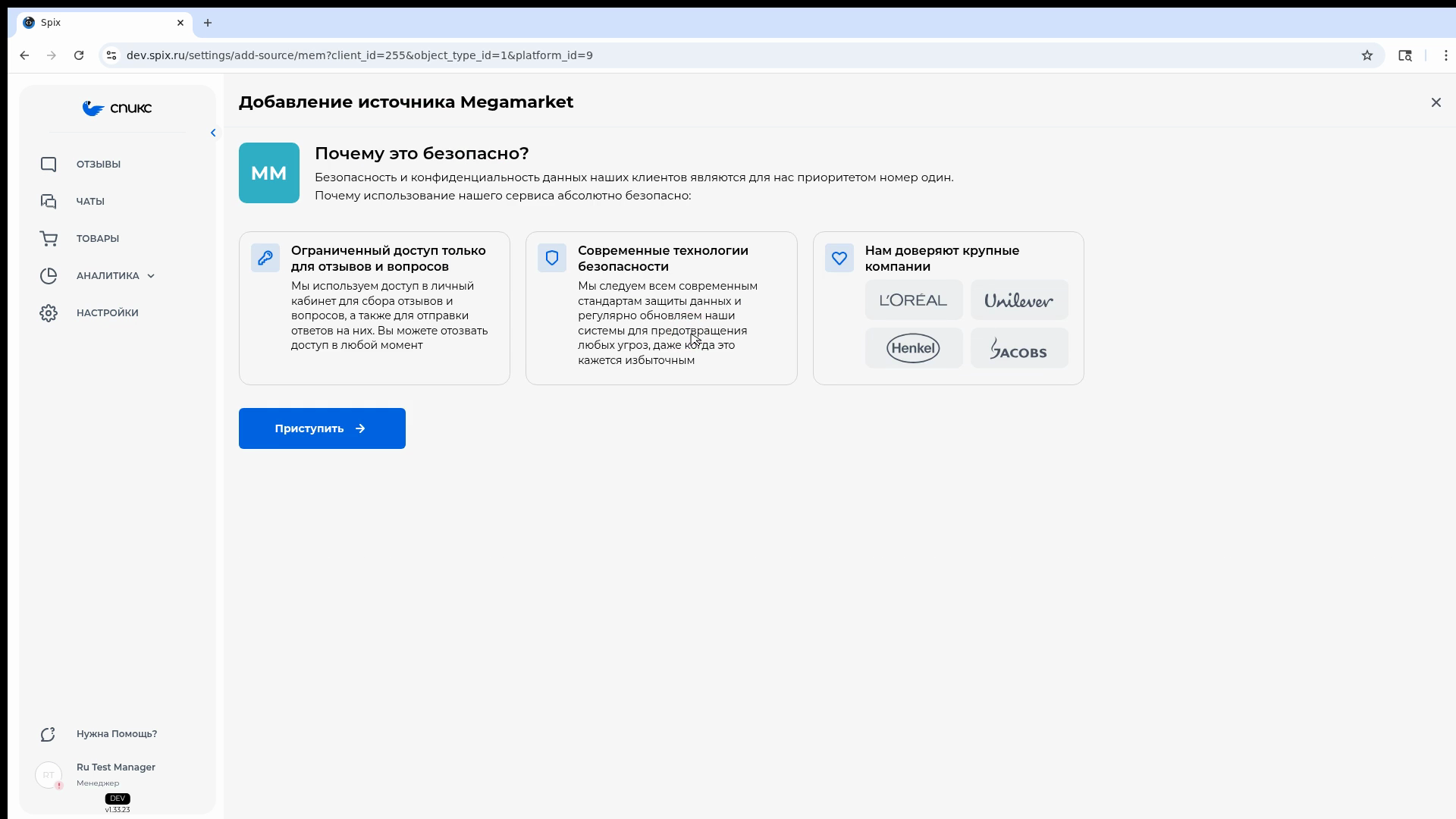This screenshot has height=819, width=1456.
Task: Click the site info icon in address bar
Action: [111, 55]
